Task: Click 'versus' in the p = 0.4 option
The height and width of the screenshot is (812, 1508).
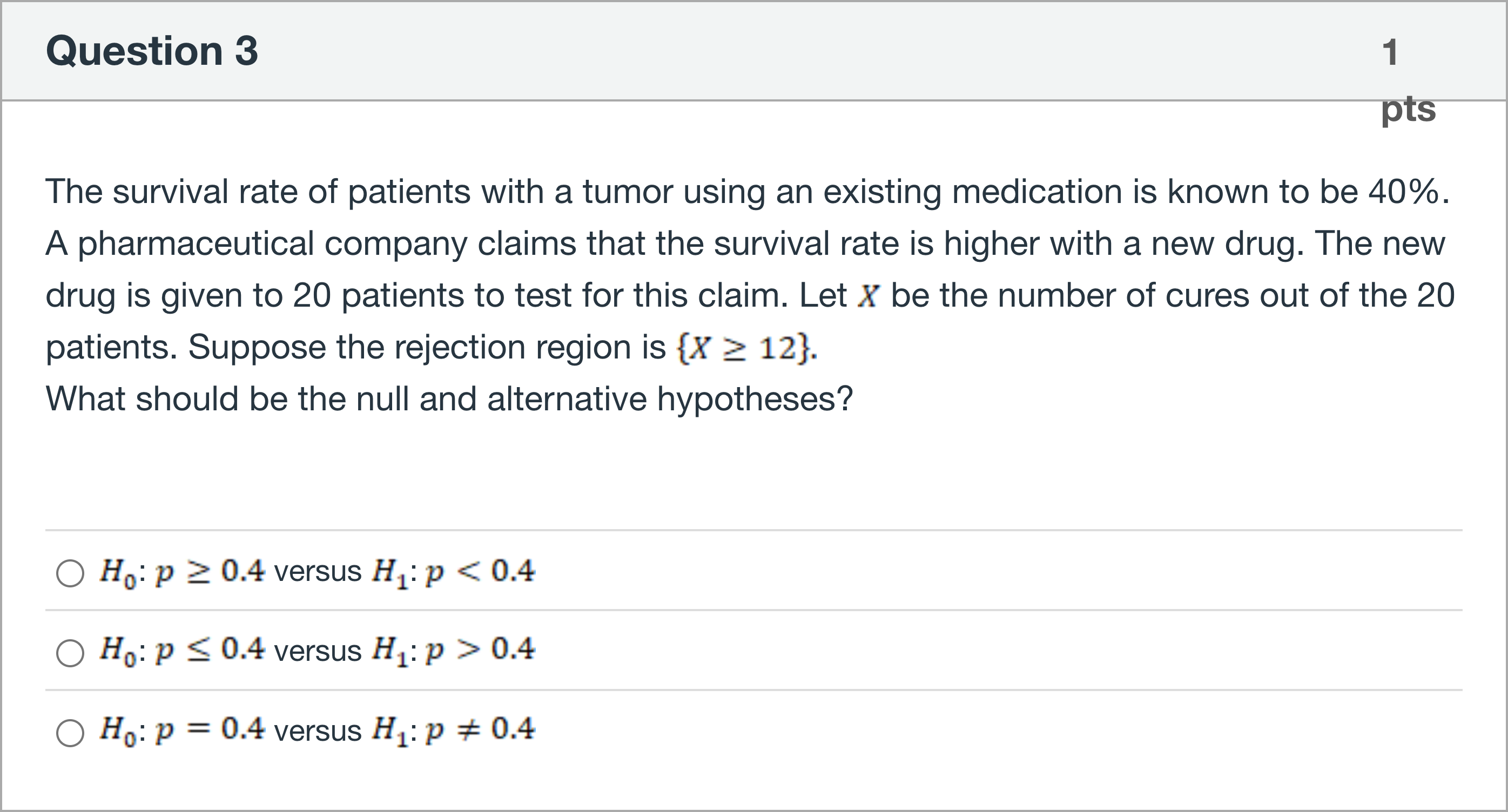Action: click(317, 731)
